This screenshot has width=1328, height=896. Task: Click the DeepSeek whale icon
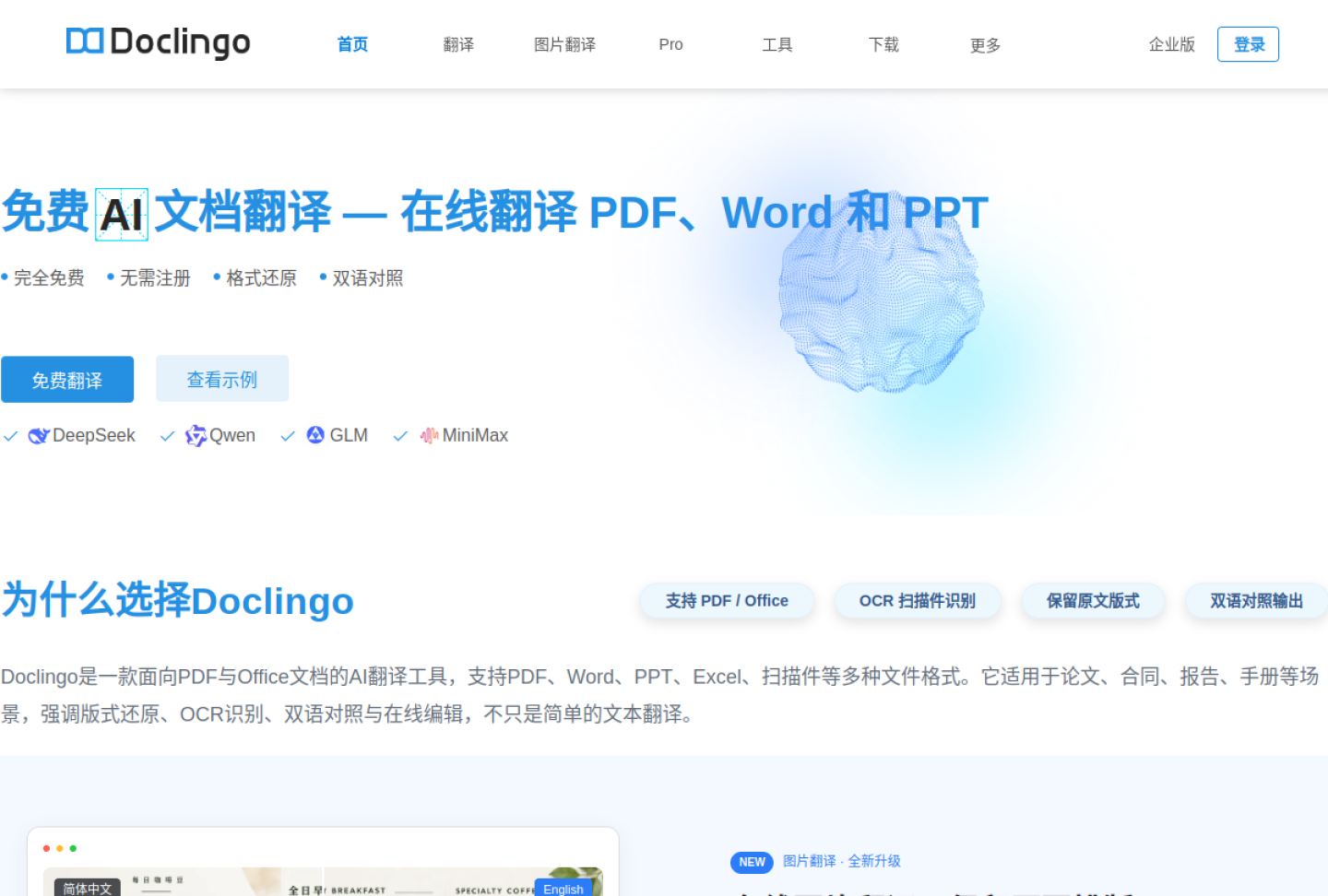coord(39,436)
